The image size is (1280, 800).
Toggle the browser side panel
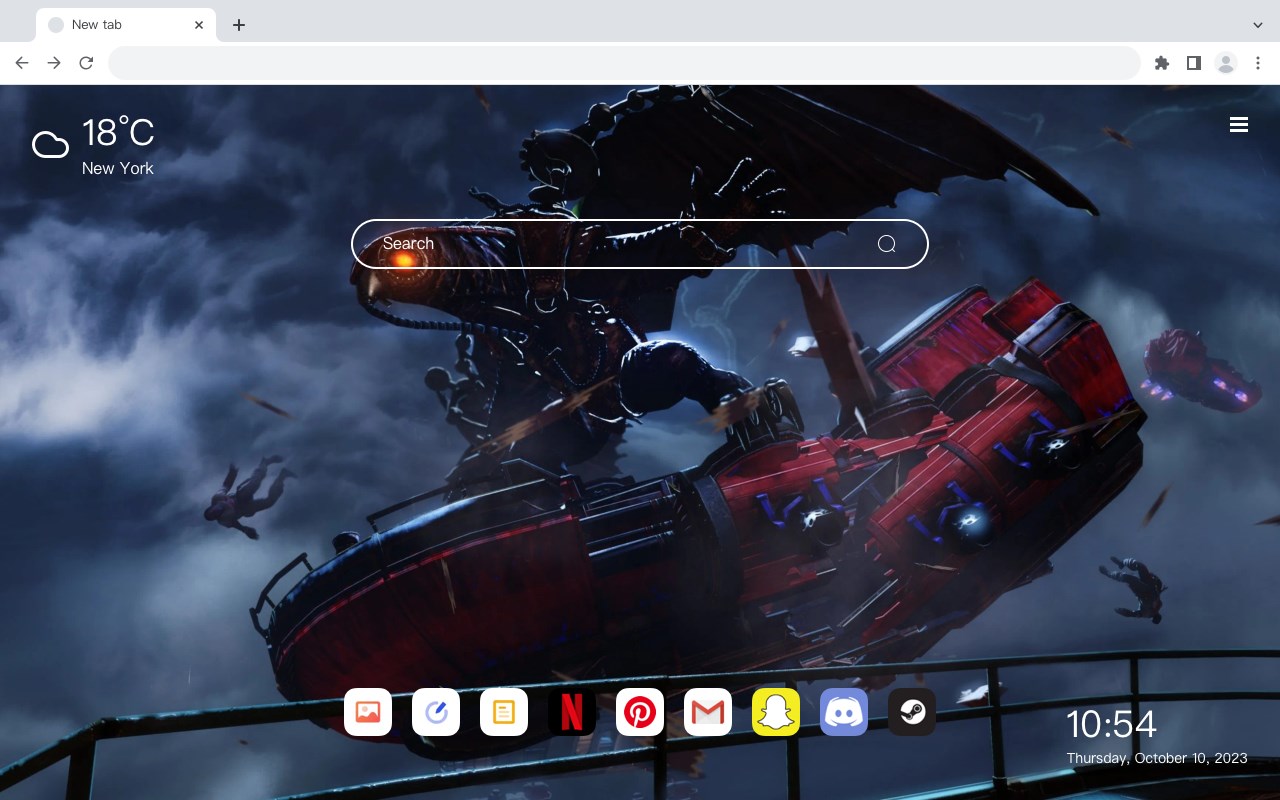tap(1193, 63)
